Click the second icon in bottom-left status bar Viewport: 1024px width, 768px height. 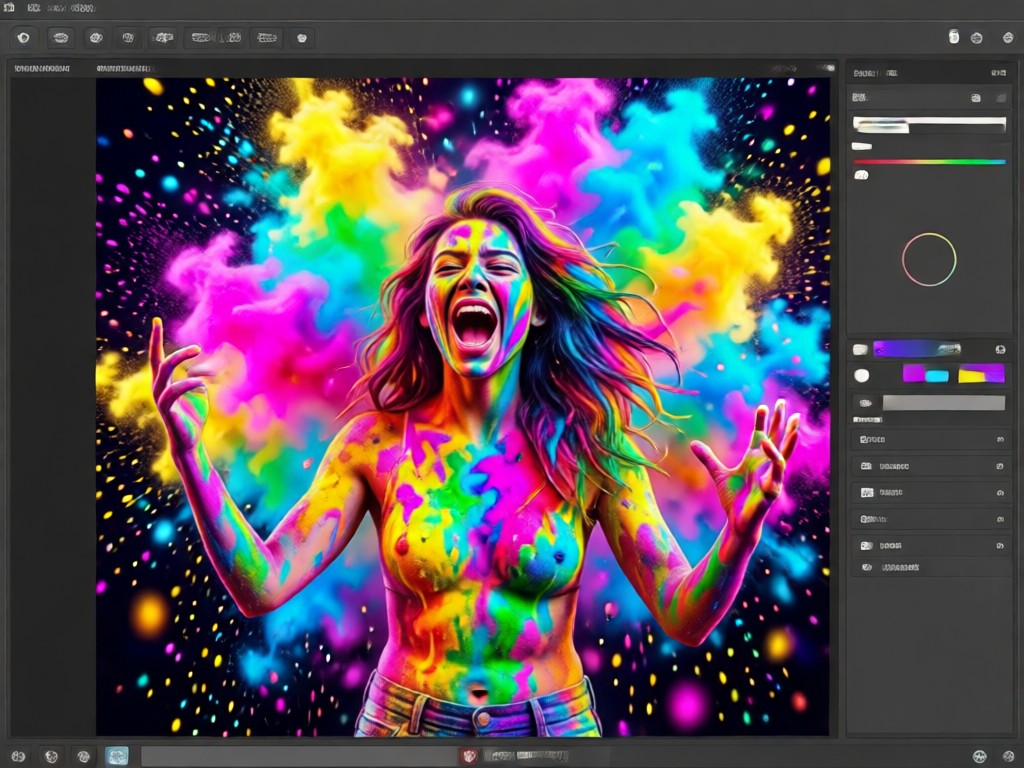tap(51, 756)
